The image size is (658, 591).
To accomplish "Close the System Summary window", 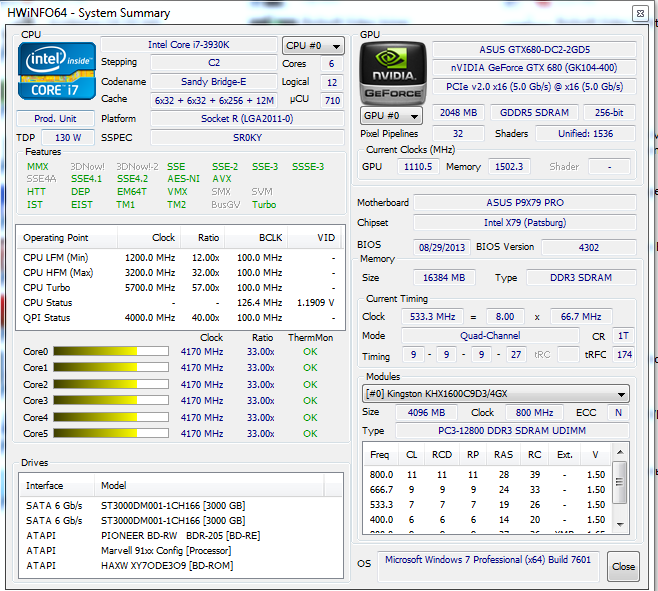I will 640,13.
